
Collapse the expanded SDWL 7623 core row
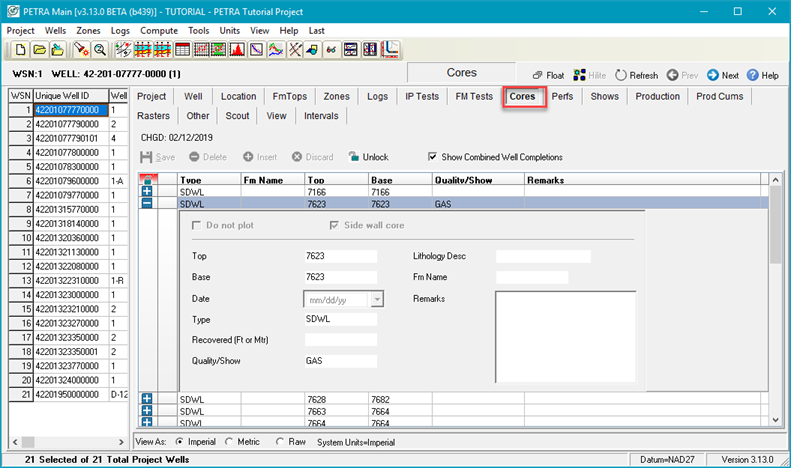pos(147,203)
